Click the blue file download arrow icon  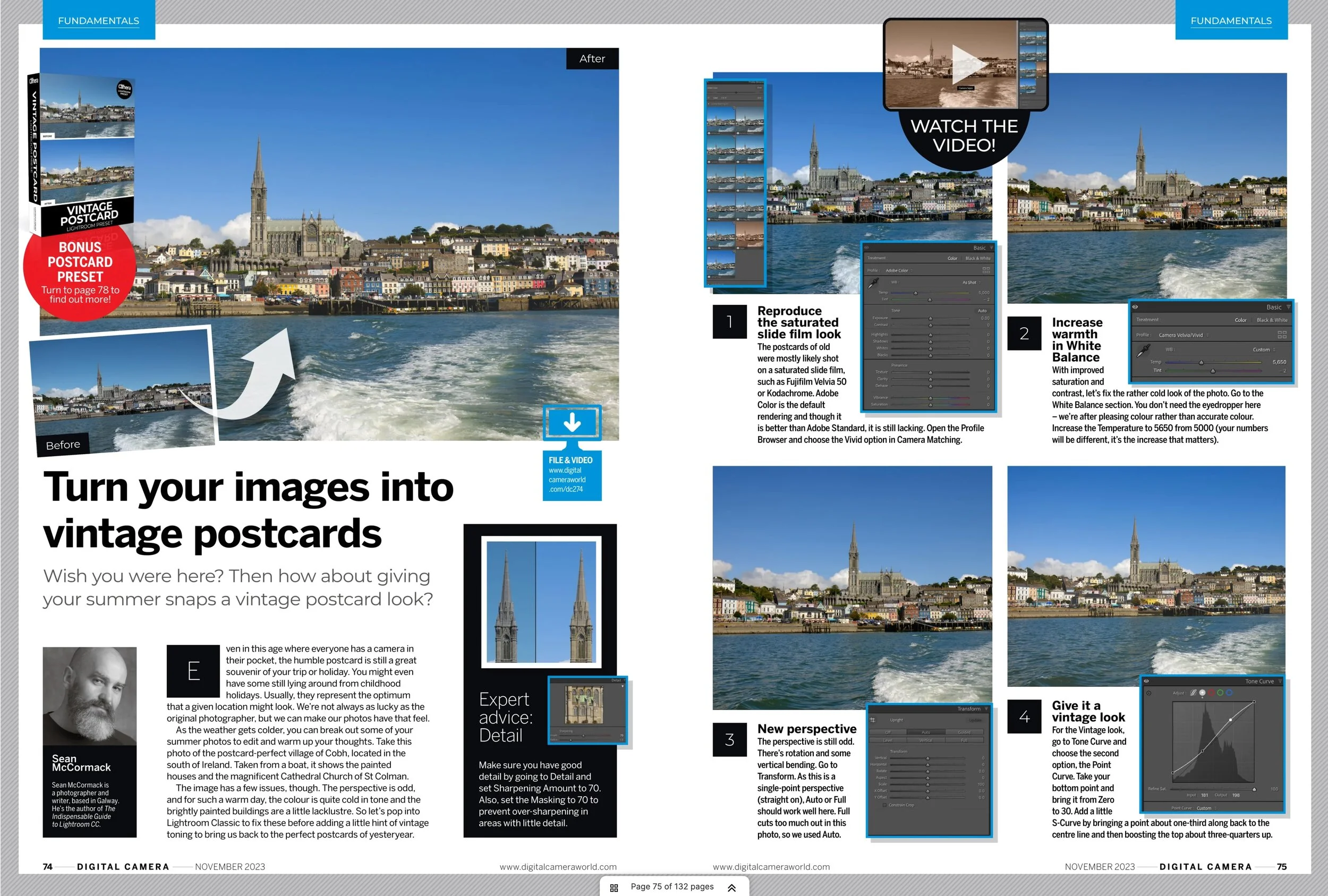point(572,423)
